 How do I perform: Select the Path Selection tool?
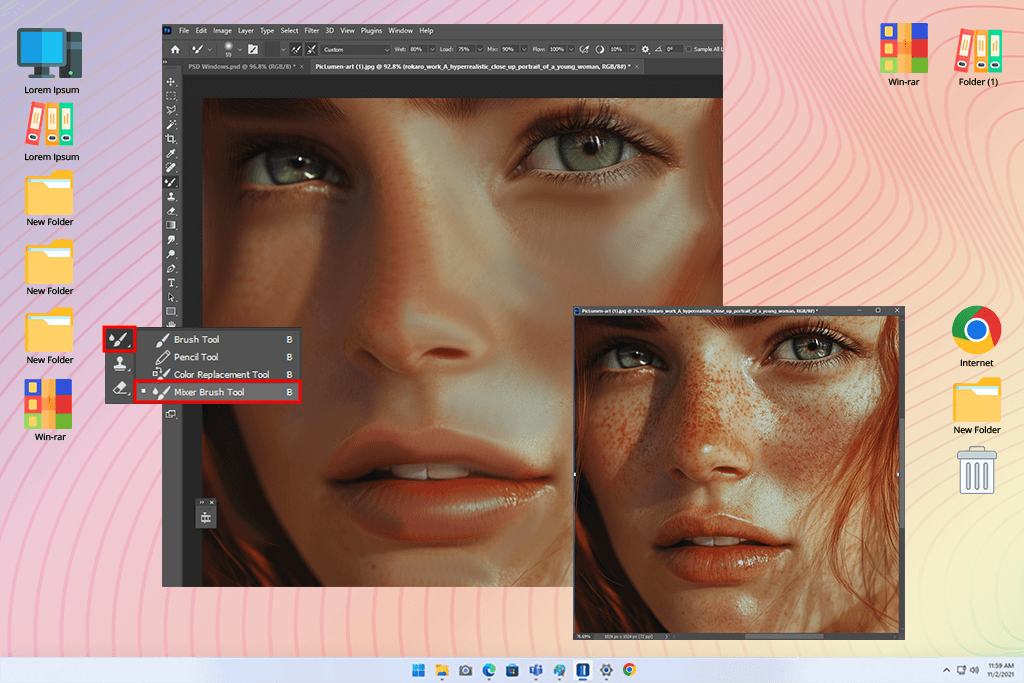(171, 297)
